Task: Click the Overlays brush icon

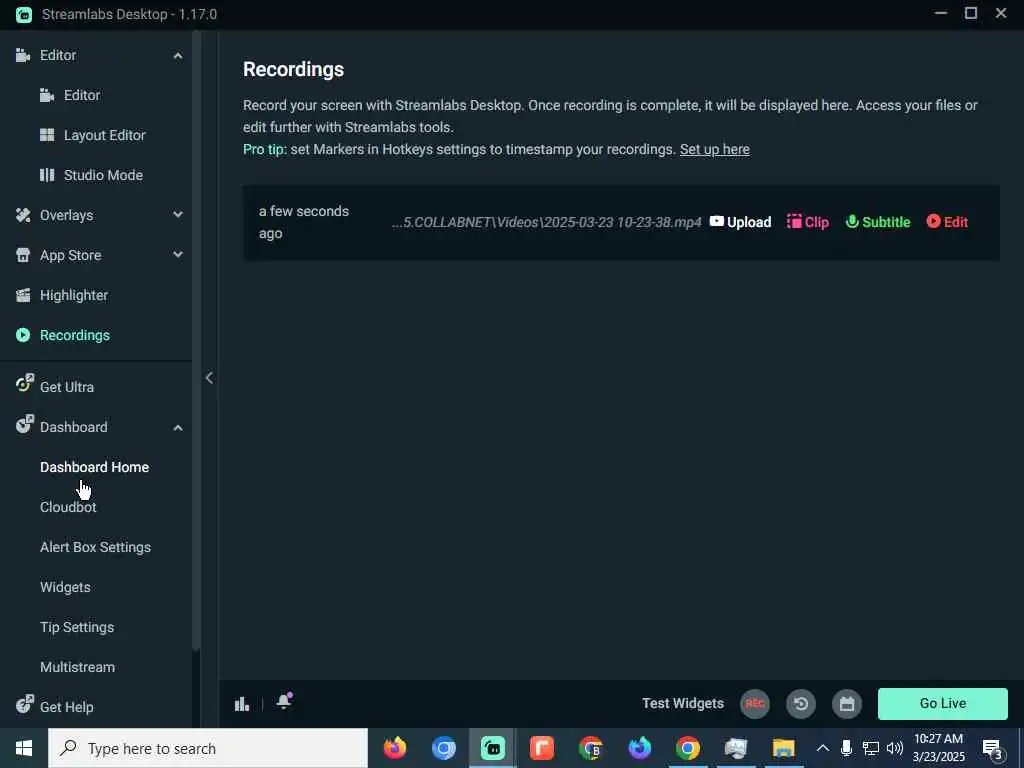Action: point(23,215)
